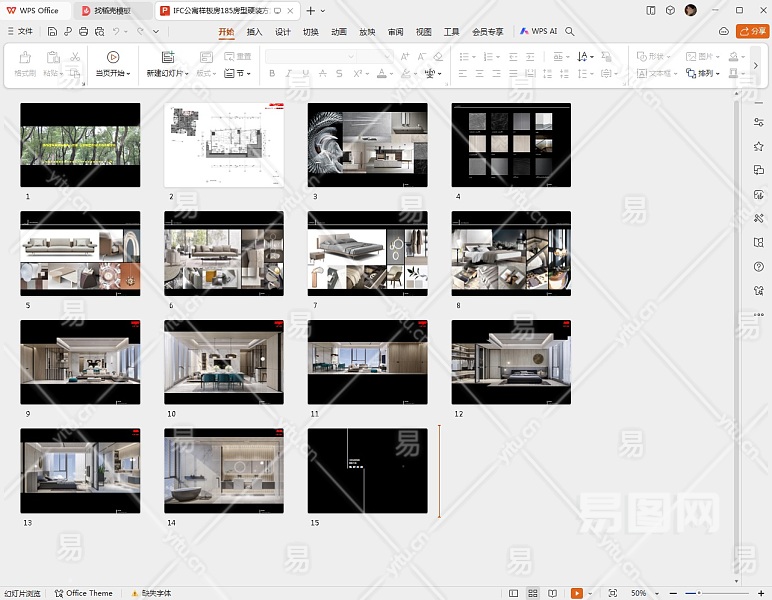Click the fit-to-window icon in status bar
This screenshot has width=772, height=600.
(612, 593)
